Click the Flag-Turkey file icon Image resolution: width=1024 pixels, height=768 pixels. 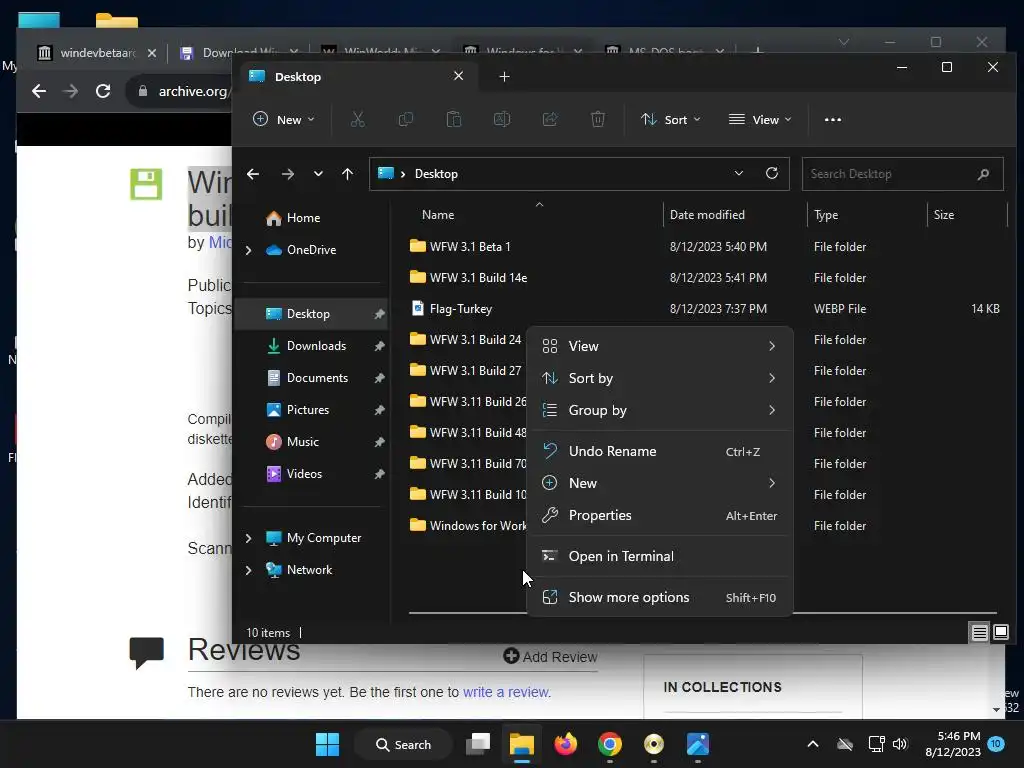click(x=418, y=308)
